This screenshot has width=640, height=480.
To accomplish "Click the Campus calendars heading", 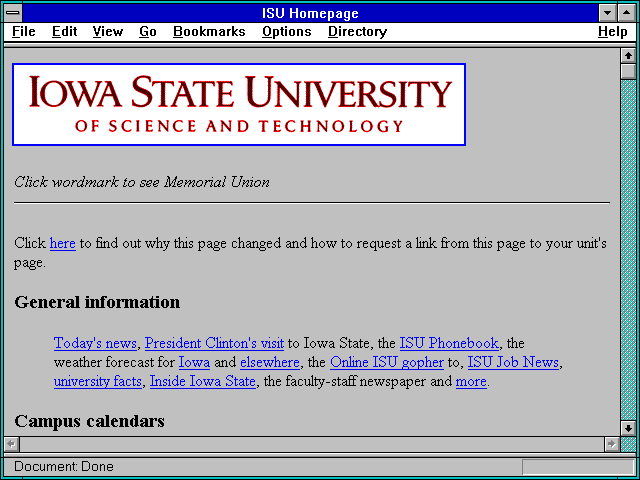I will (89, 421).
